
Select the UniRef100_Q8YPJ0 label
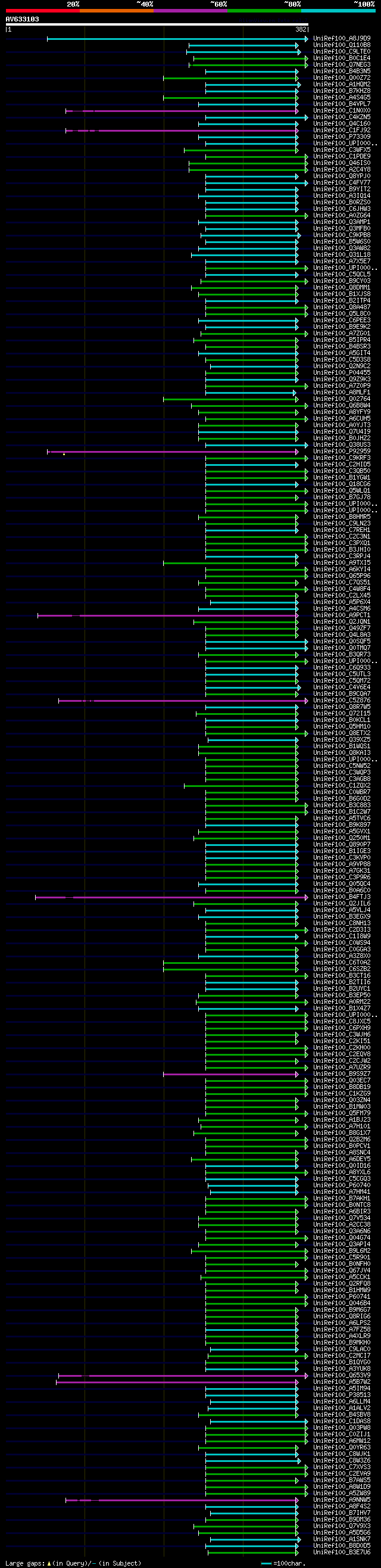coord(342,176)
